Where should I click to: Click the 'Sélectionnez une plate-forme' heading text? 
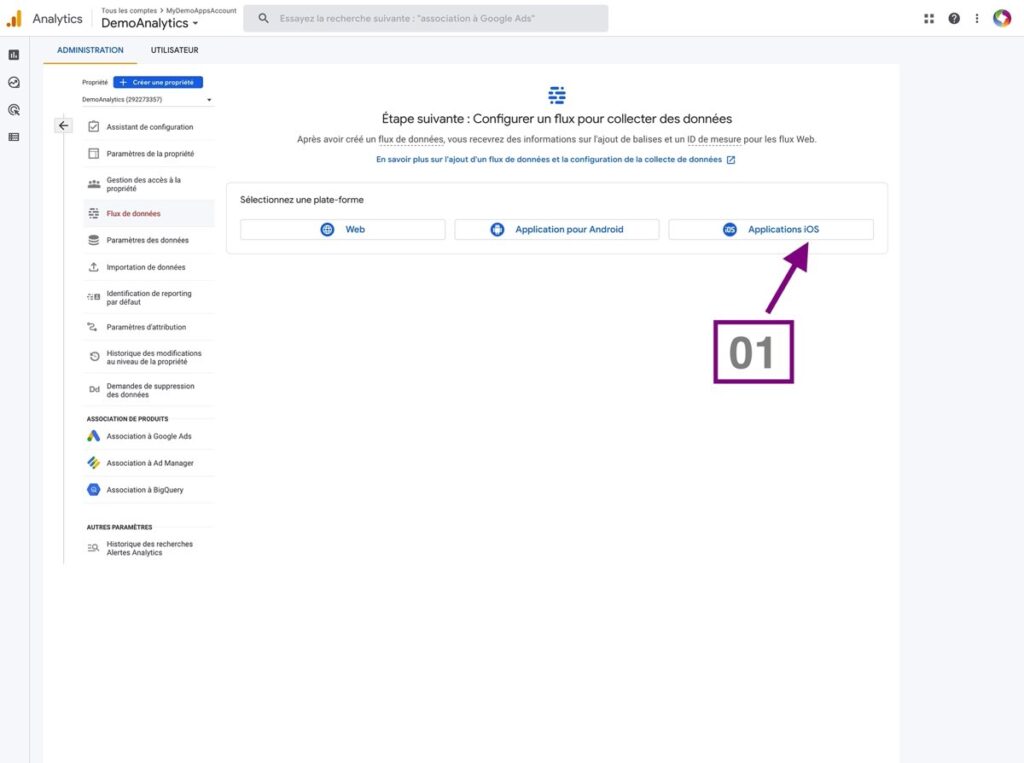click(x=302, y=200)
